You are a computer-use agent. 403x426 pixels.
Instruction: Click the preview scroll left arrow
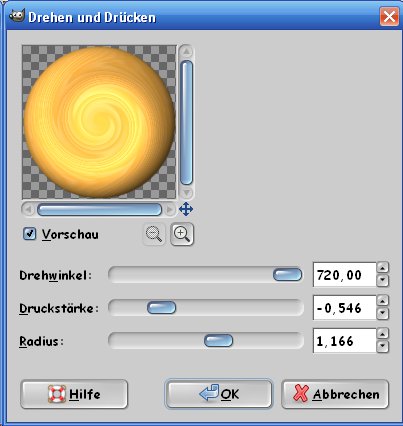[28, 210]
